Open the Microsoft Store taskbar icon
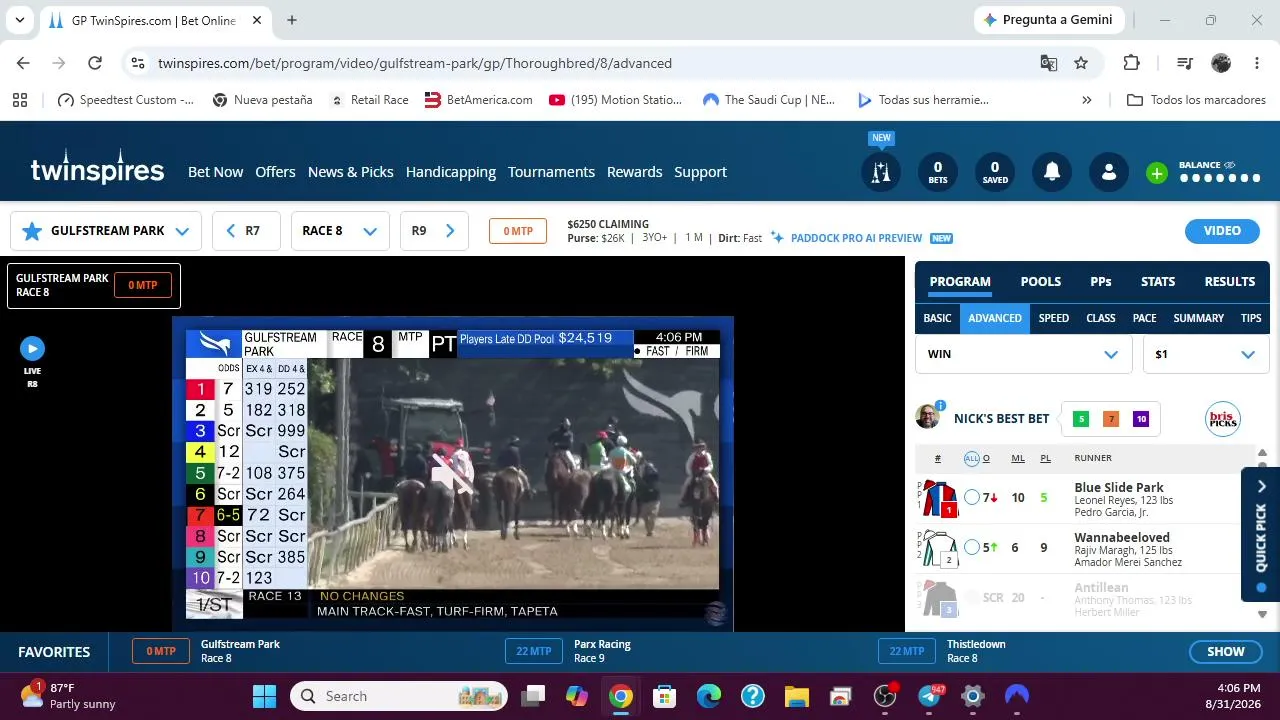 point(665,696)
